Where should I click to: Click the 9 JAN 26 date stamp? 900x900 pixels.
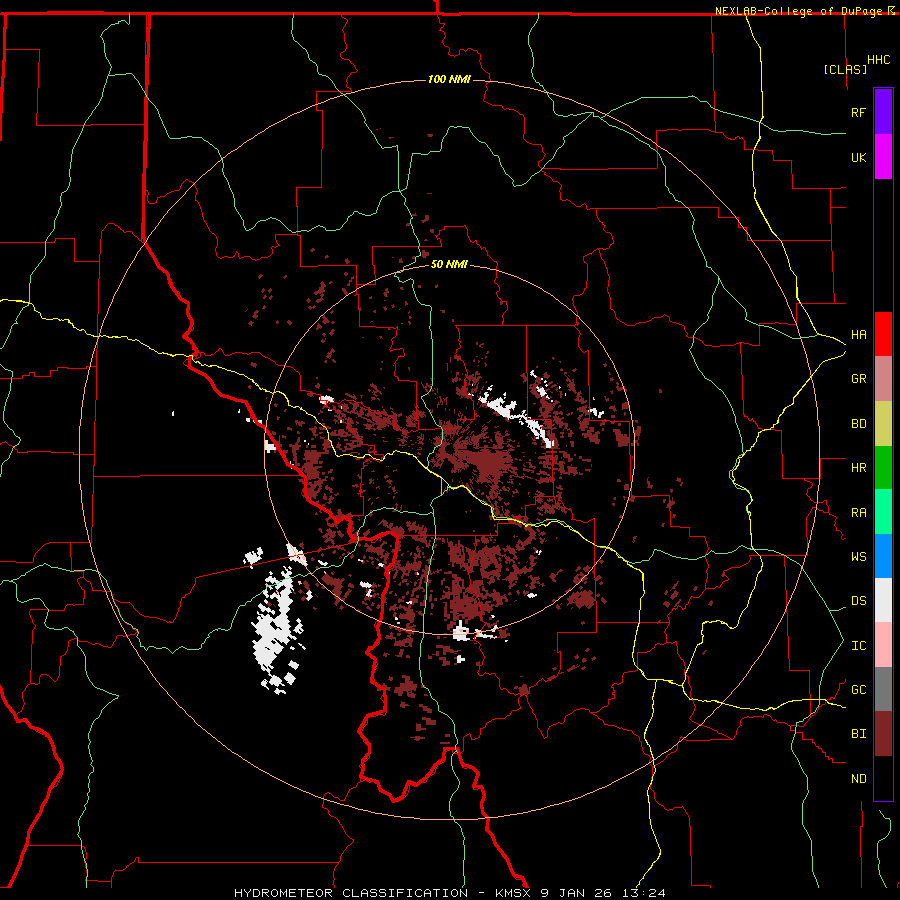pos(577,893)
